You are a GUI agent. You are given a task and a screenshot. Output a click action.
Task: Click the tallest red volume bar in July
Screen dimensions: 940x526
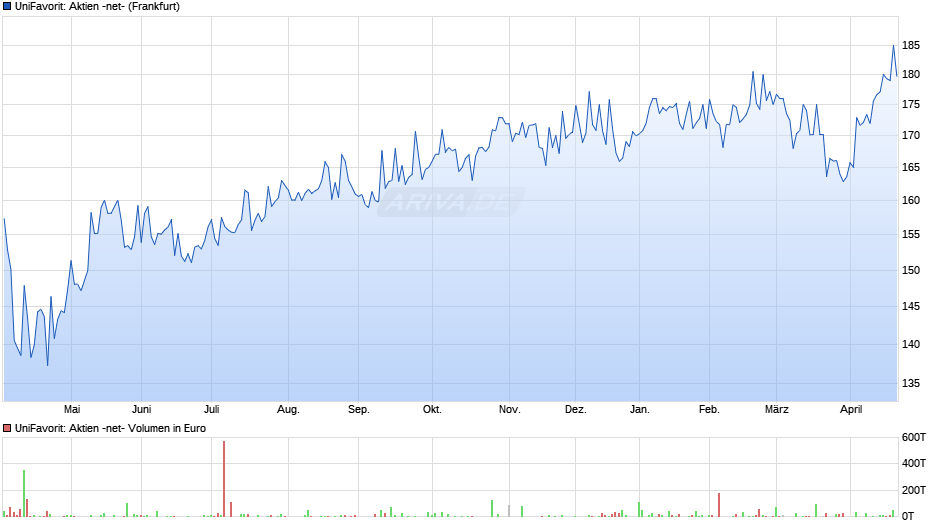224,479
